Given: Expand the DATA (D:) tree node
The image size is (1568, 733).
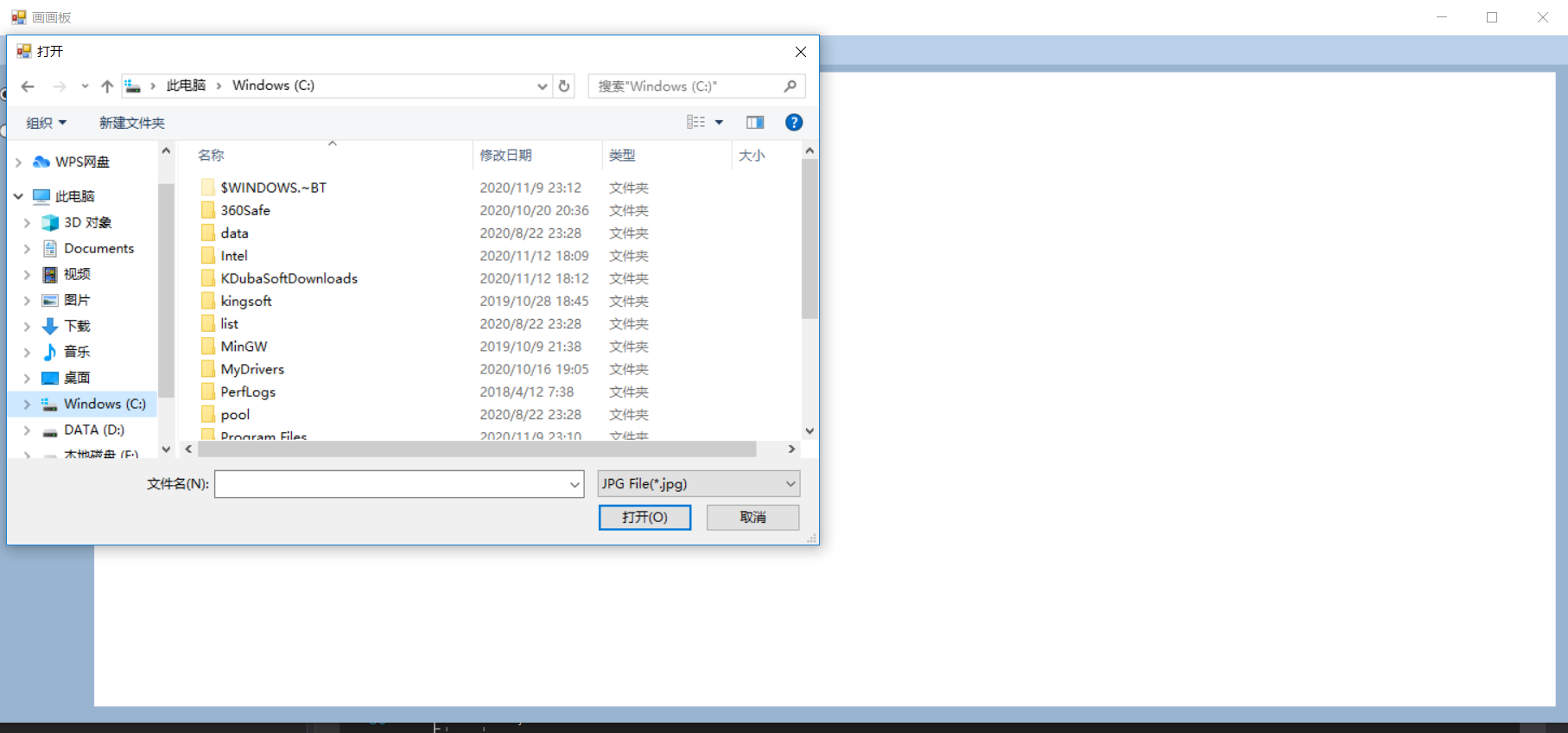Looking at the screenshot, I should [x=27, y=430].
